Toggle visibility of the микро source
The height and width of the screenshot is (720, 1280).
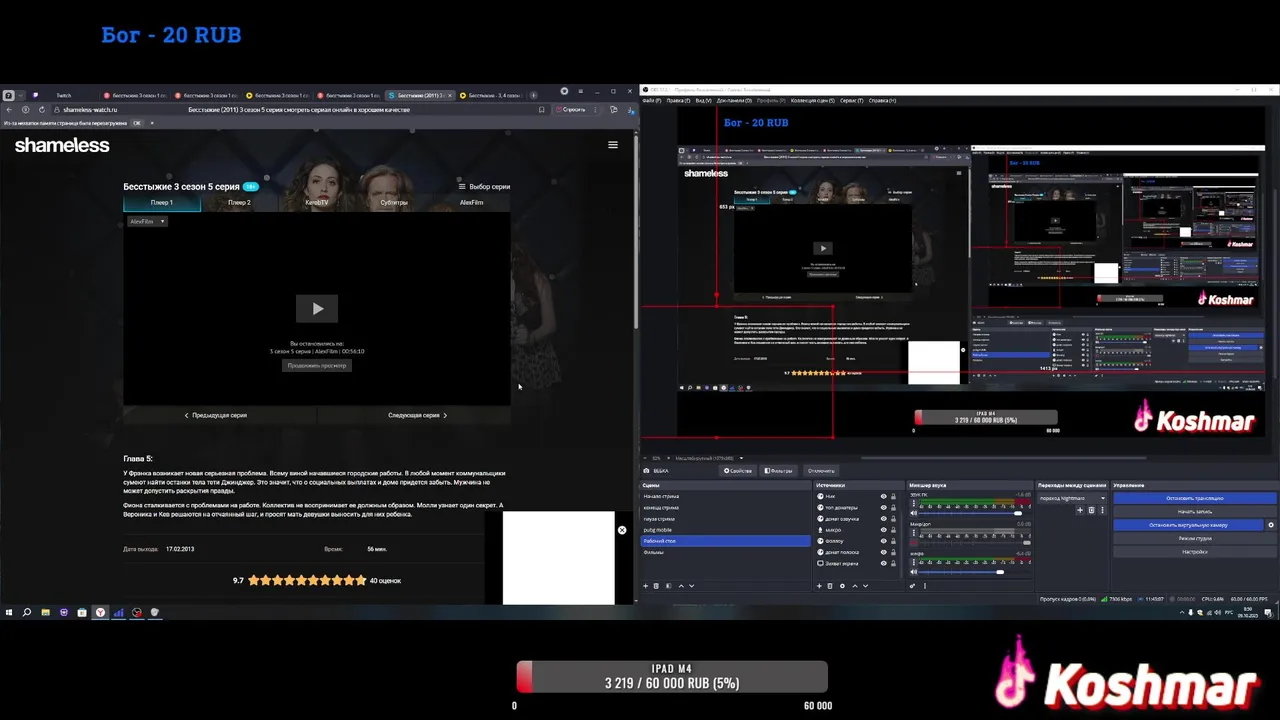883,530
